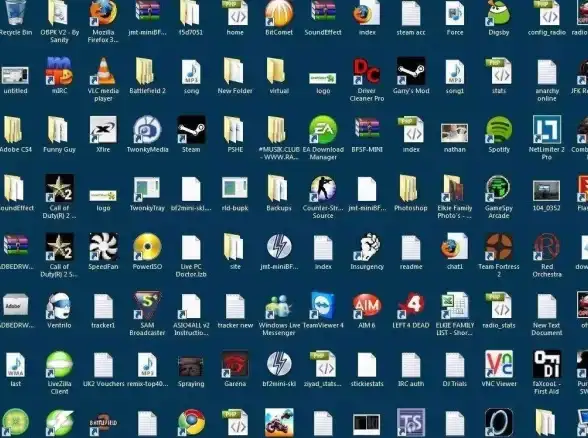Open the IRC auth text file
This screenshot has height=438, width=588.
(x=411, y=365)
